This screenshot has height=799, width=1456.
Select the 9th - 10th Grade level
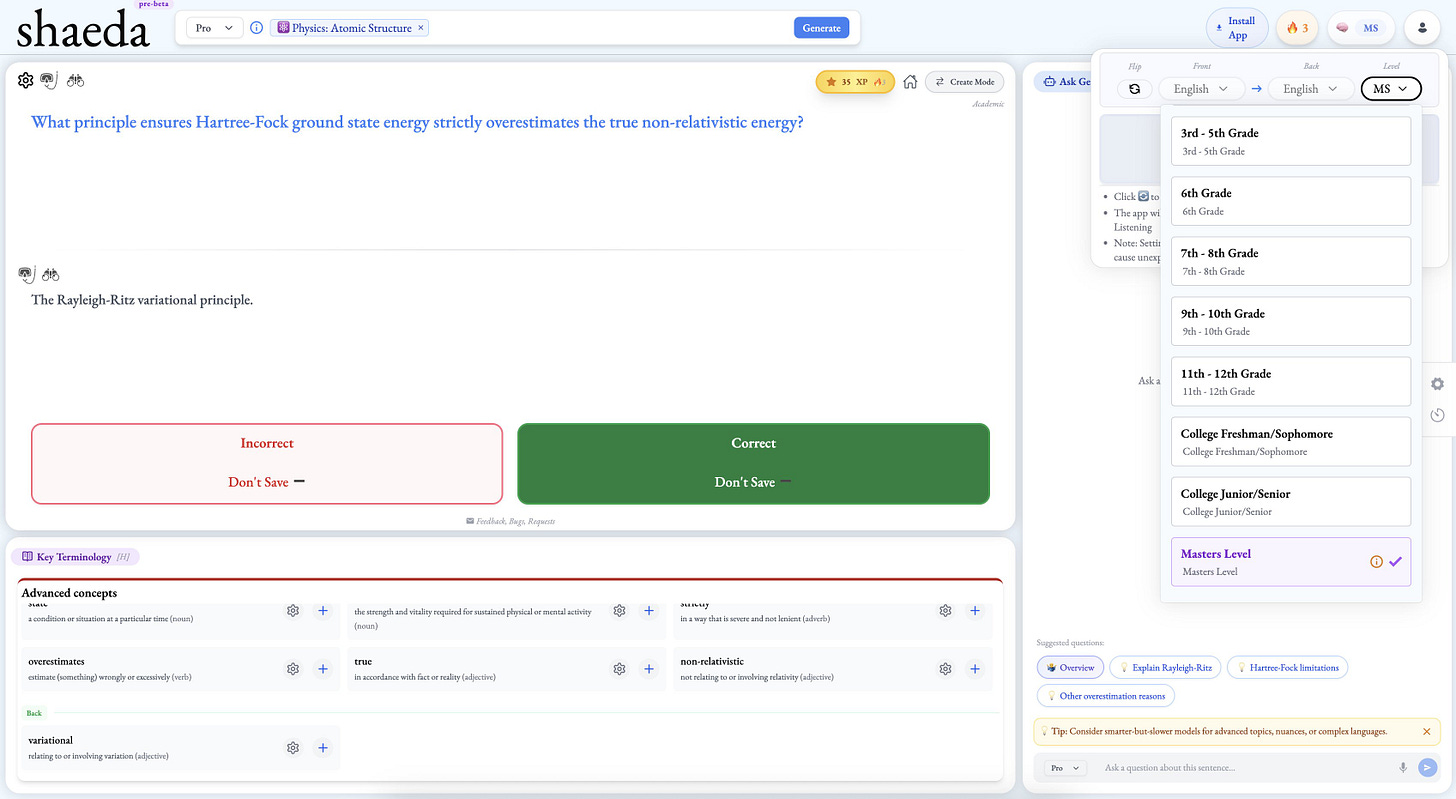[1291, 321]
